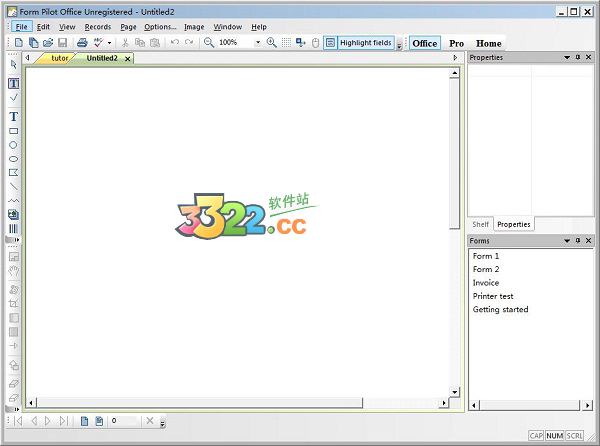
Task: Select the Office edition button
Action: 425,43
